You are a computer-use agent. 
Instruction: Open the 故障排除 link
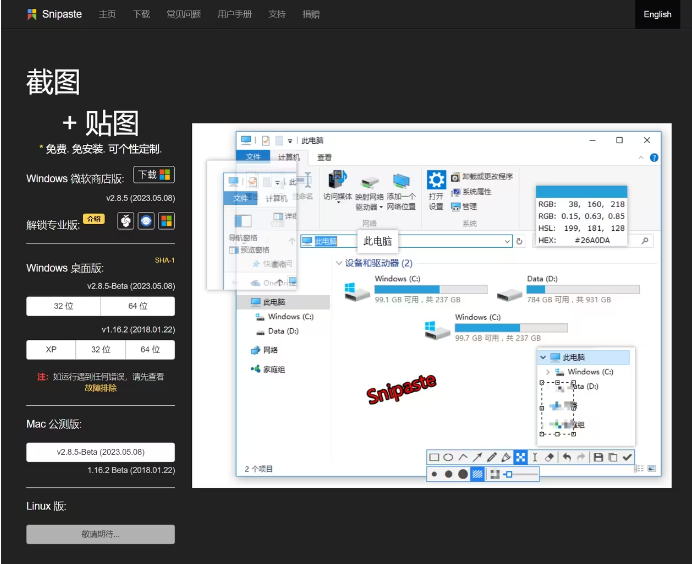pos(101,388)
